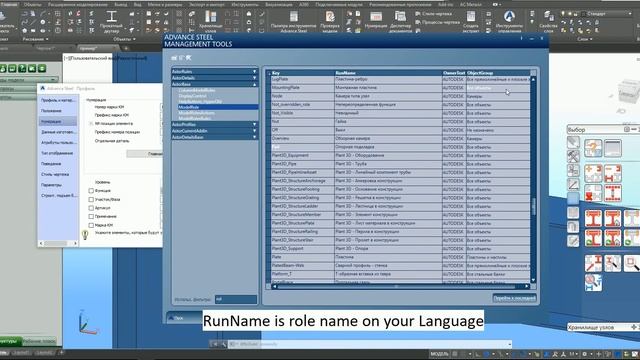Click the green question-mark icon on left toolbar
640x360 pixels.
pos(22,68)
